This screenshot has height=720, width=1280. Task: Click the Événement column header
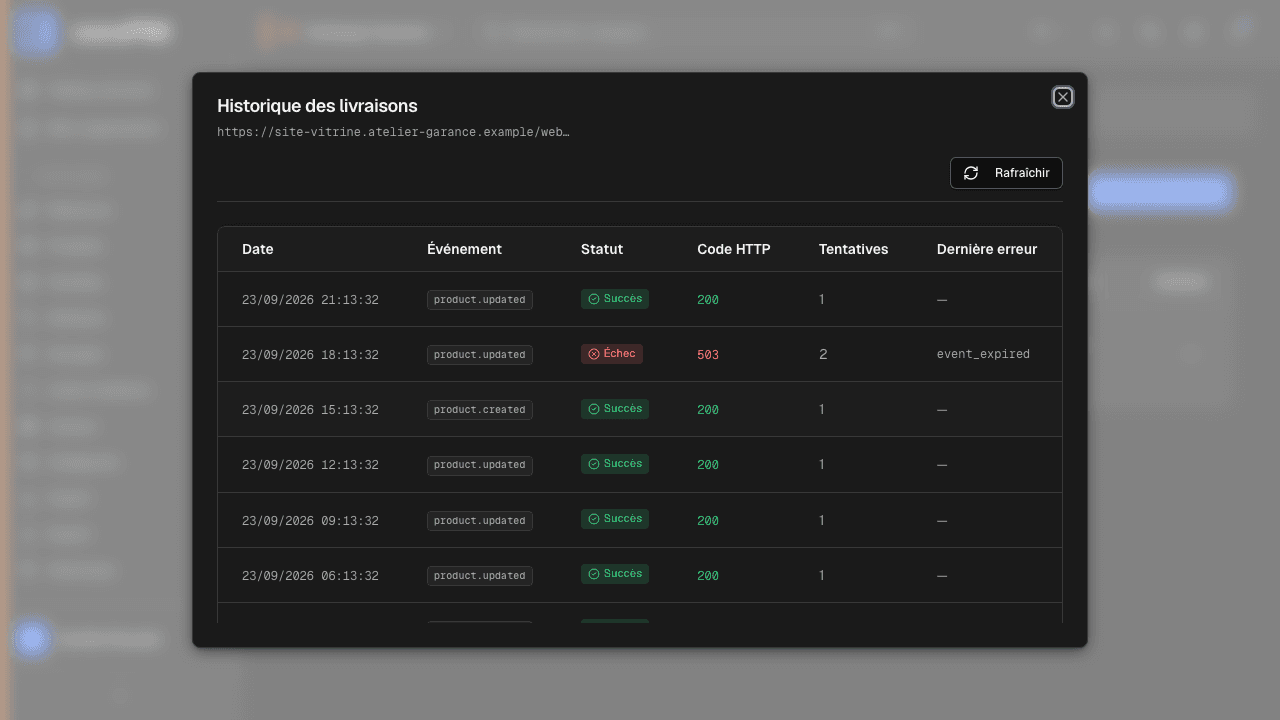(464, 249)
